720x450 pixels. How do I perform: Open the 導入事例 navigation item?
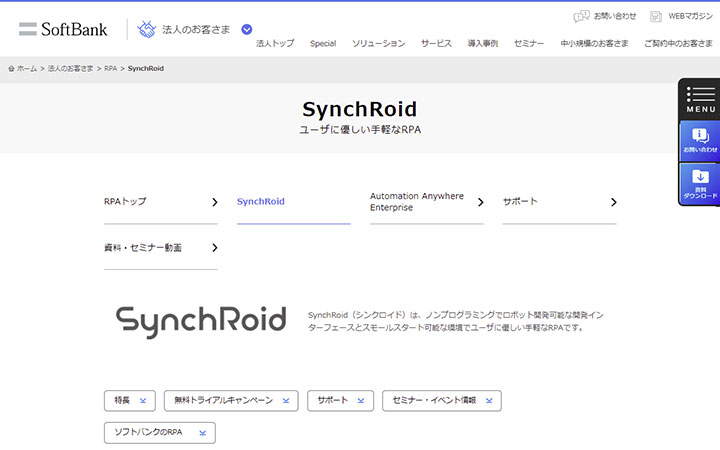tap(483, 43)
